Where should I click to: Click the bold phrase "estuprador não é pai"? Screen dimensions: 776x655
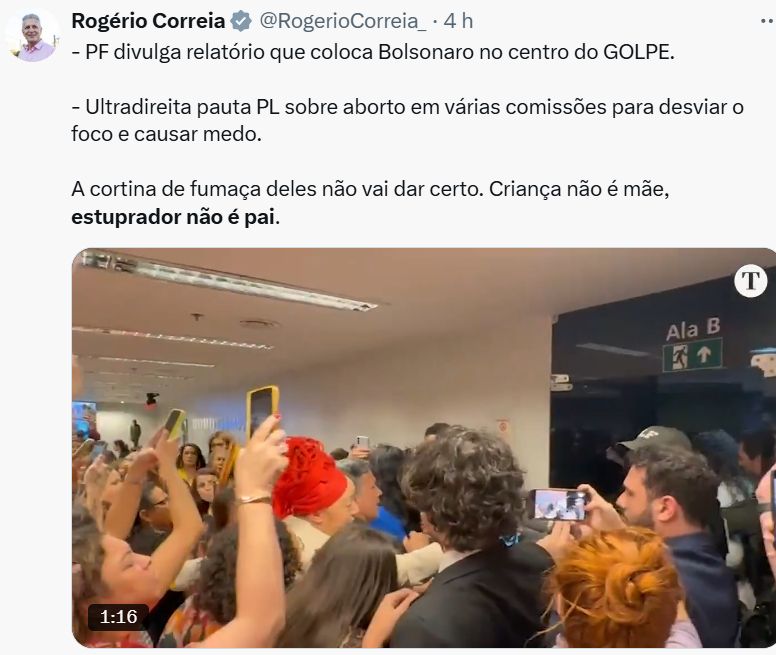tap(173, 217)
